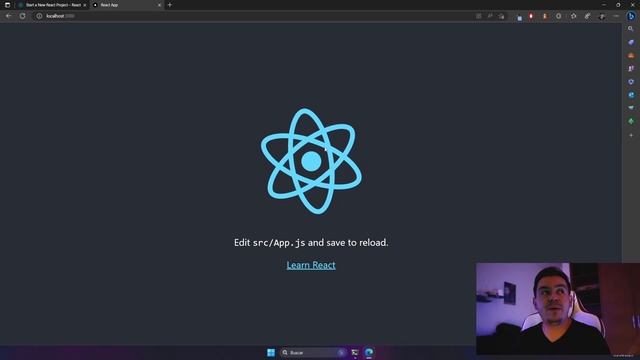
Task: Click the taskbar Buscar search box
Action: 313,352
